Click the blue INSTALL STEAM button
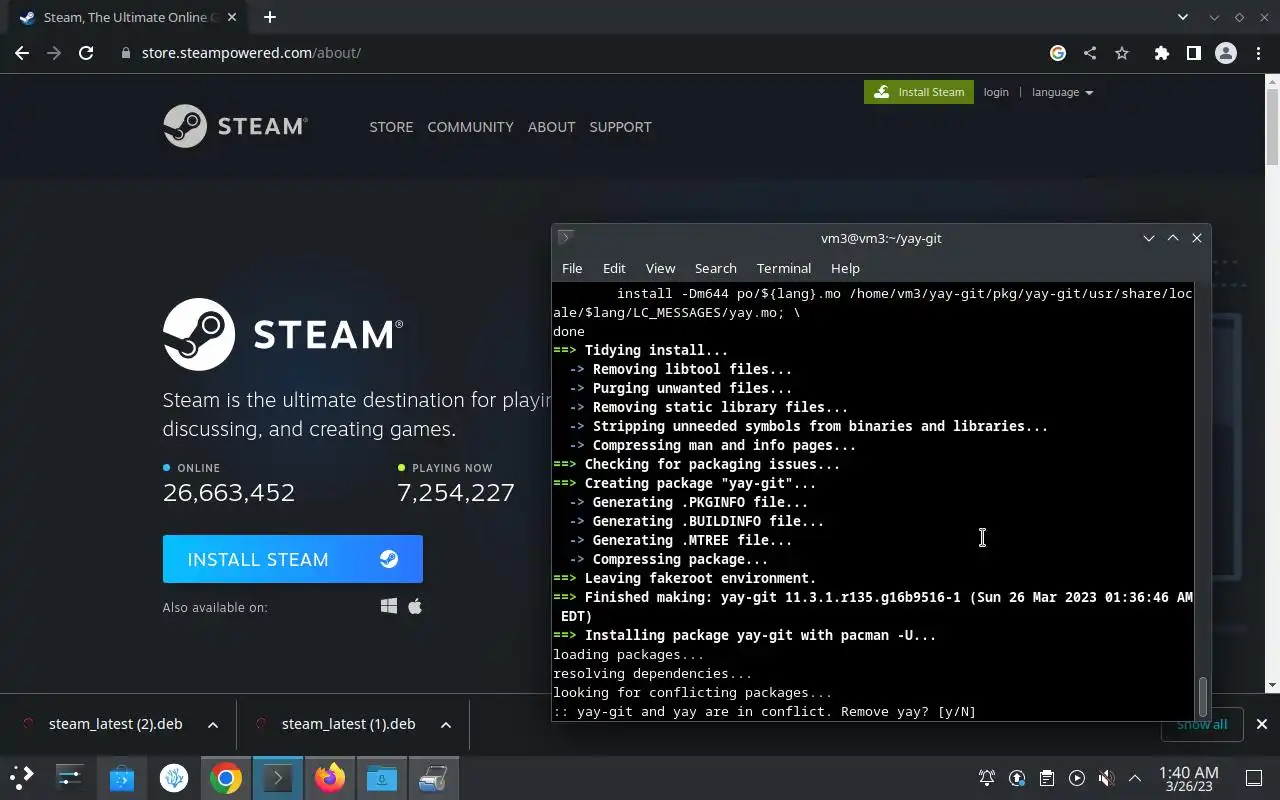This screenshot has height=800, width=1280. [x=293, y=559]
